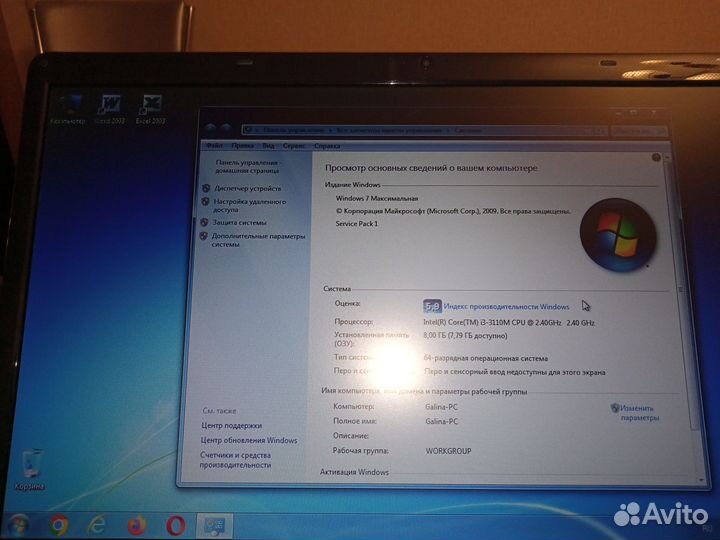
Task: Open Центр поддержки link
Action: (231, 425)
